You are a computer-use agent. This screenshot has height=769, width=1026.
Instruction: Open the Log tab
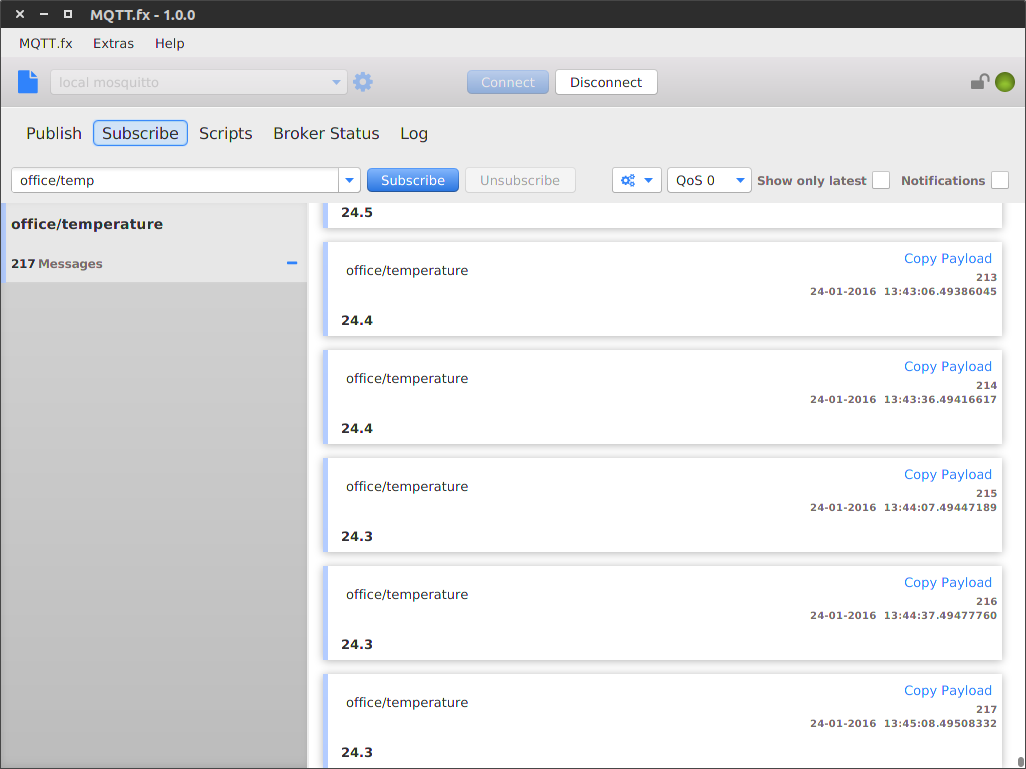pos(414,133)
